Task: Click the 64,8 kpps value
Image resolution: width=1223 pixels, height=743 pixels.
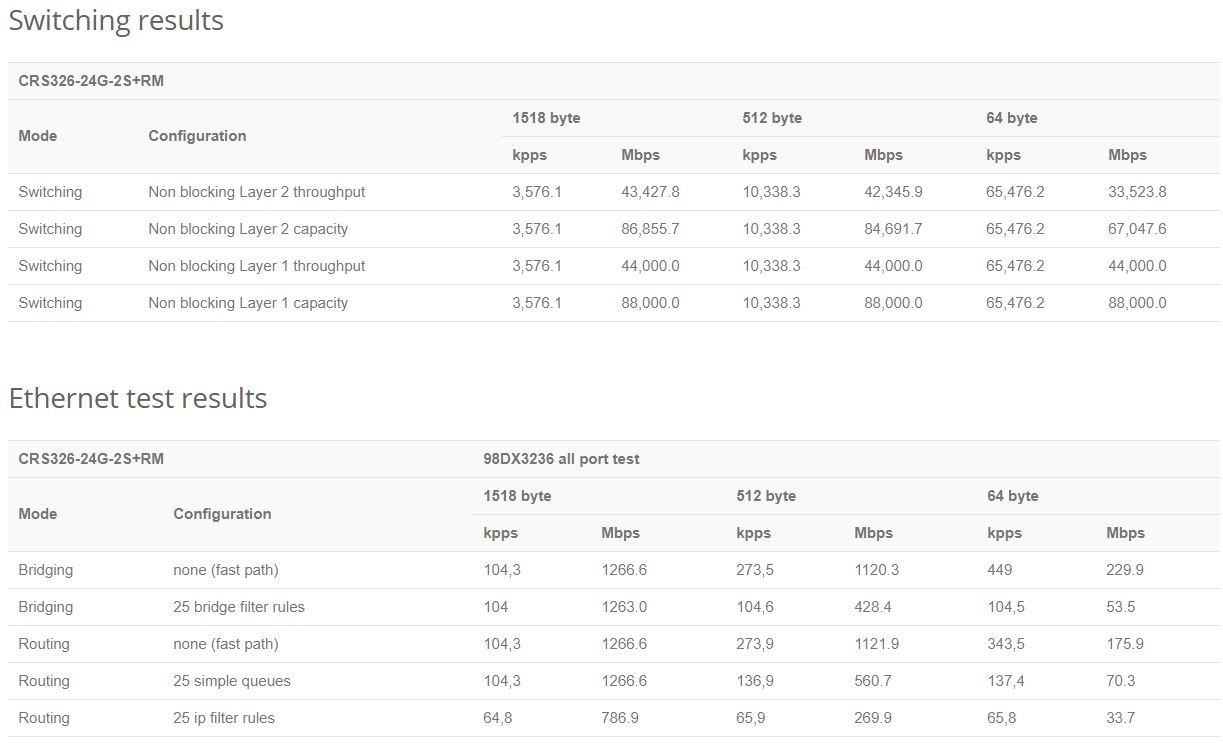Action: [498, 718]
